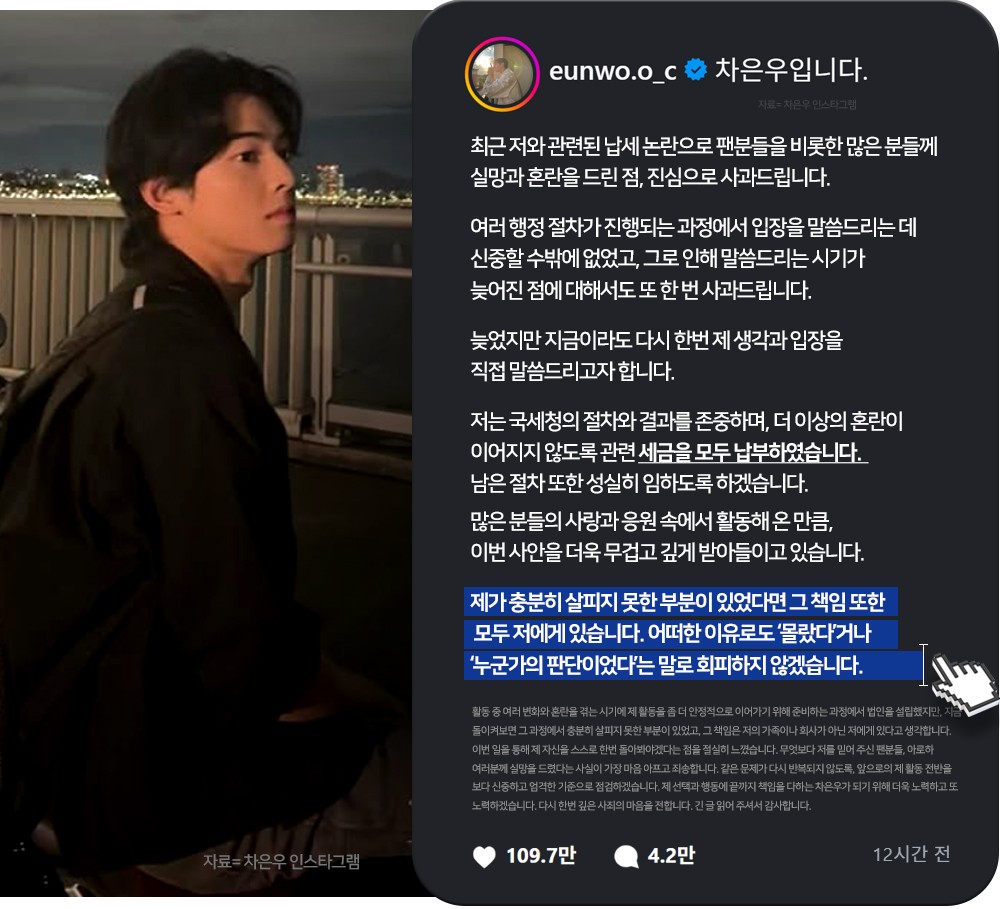Click the small source credit under the heading
The width and height of the screenshot is (1000, 909).
[807, 105]
